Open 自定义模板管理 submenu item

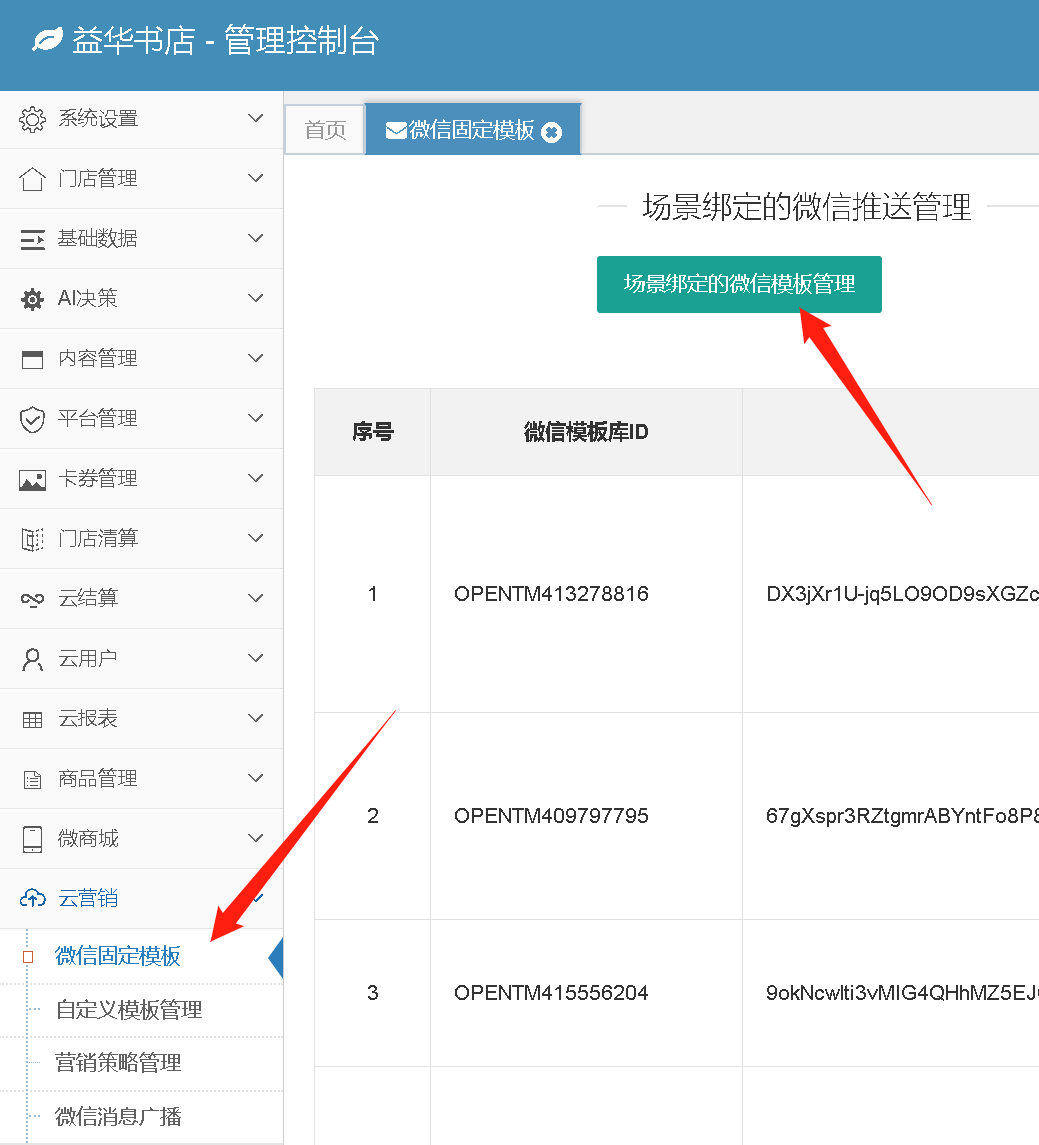128,1010
